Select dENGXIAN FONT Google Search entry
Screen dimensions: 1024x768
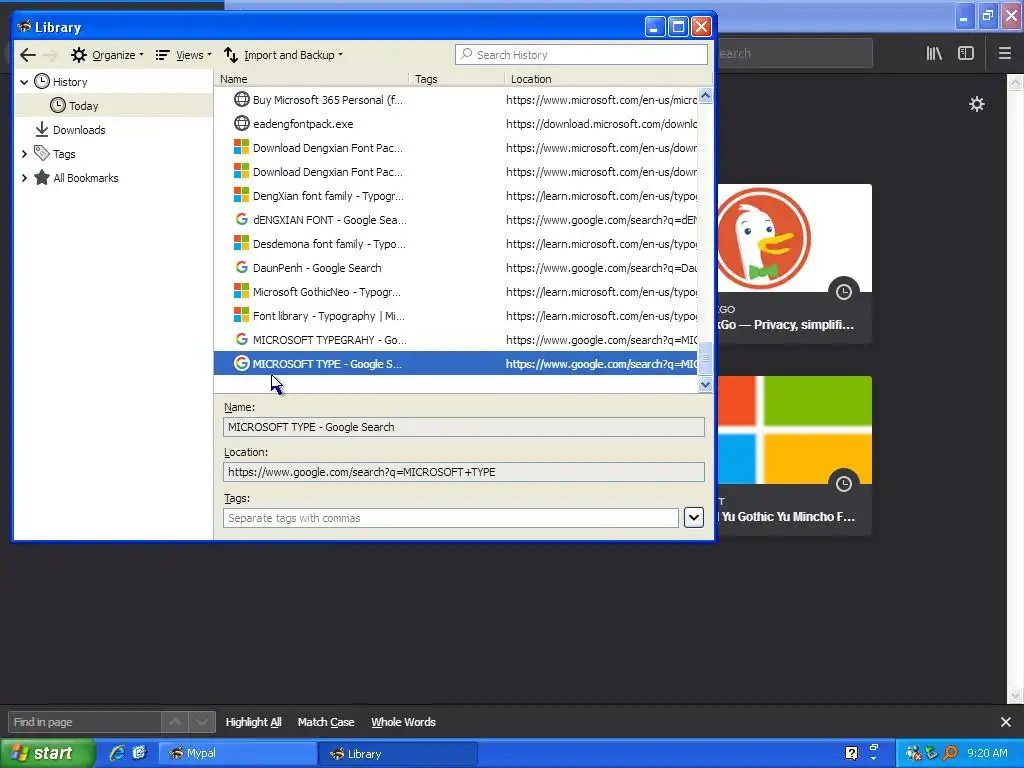[456, 220]
